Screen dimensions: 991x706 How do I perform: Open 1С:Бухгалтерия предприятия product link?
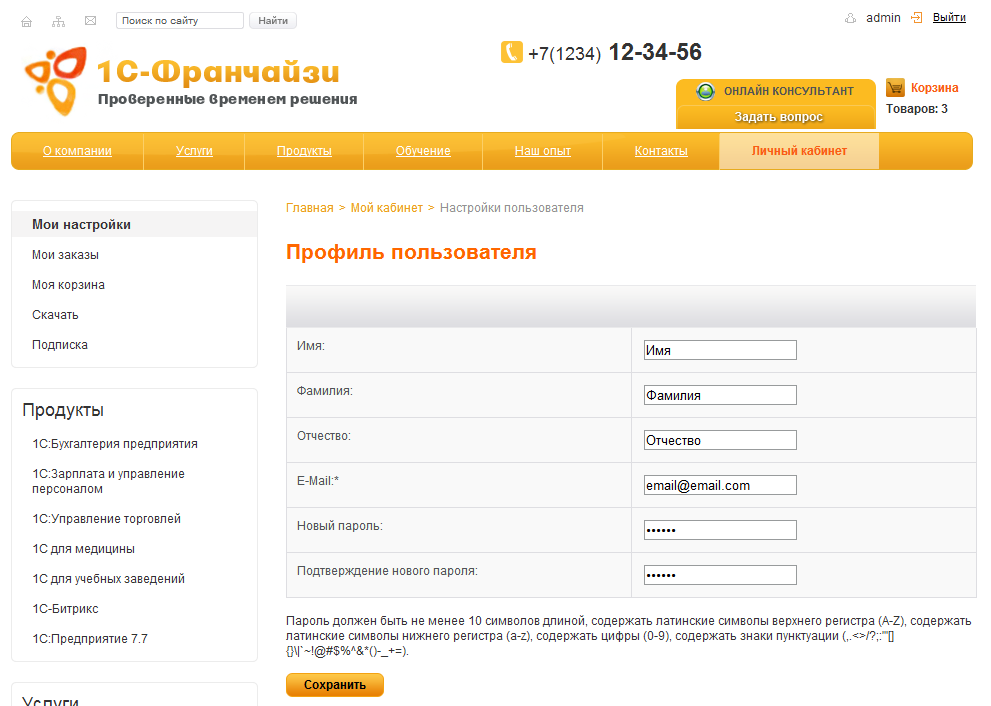pos(115,444)
